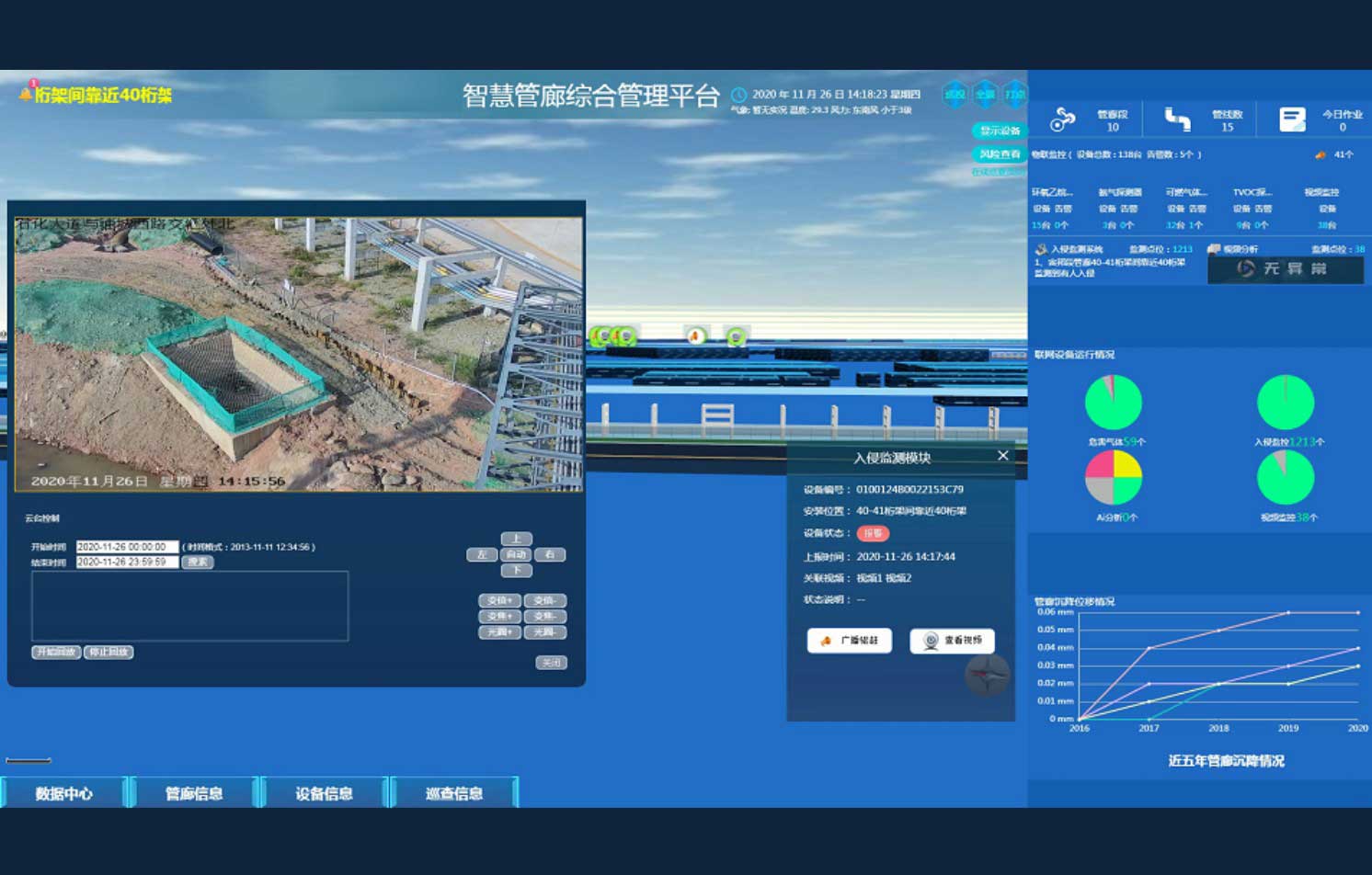Click the end time input field
The height and width of the screenshot is (875, 1372).
[x=127, y=562]
